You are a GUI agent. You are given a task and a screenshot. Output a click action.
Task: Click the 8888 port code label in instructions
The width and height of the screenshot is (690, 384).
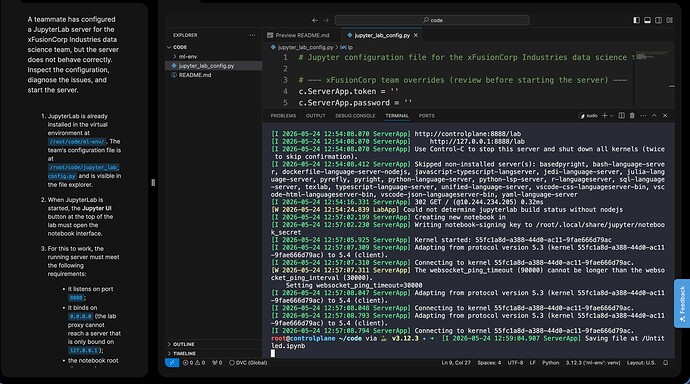pyautogui.click(x=76, y=298)
